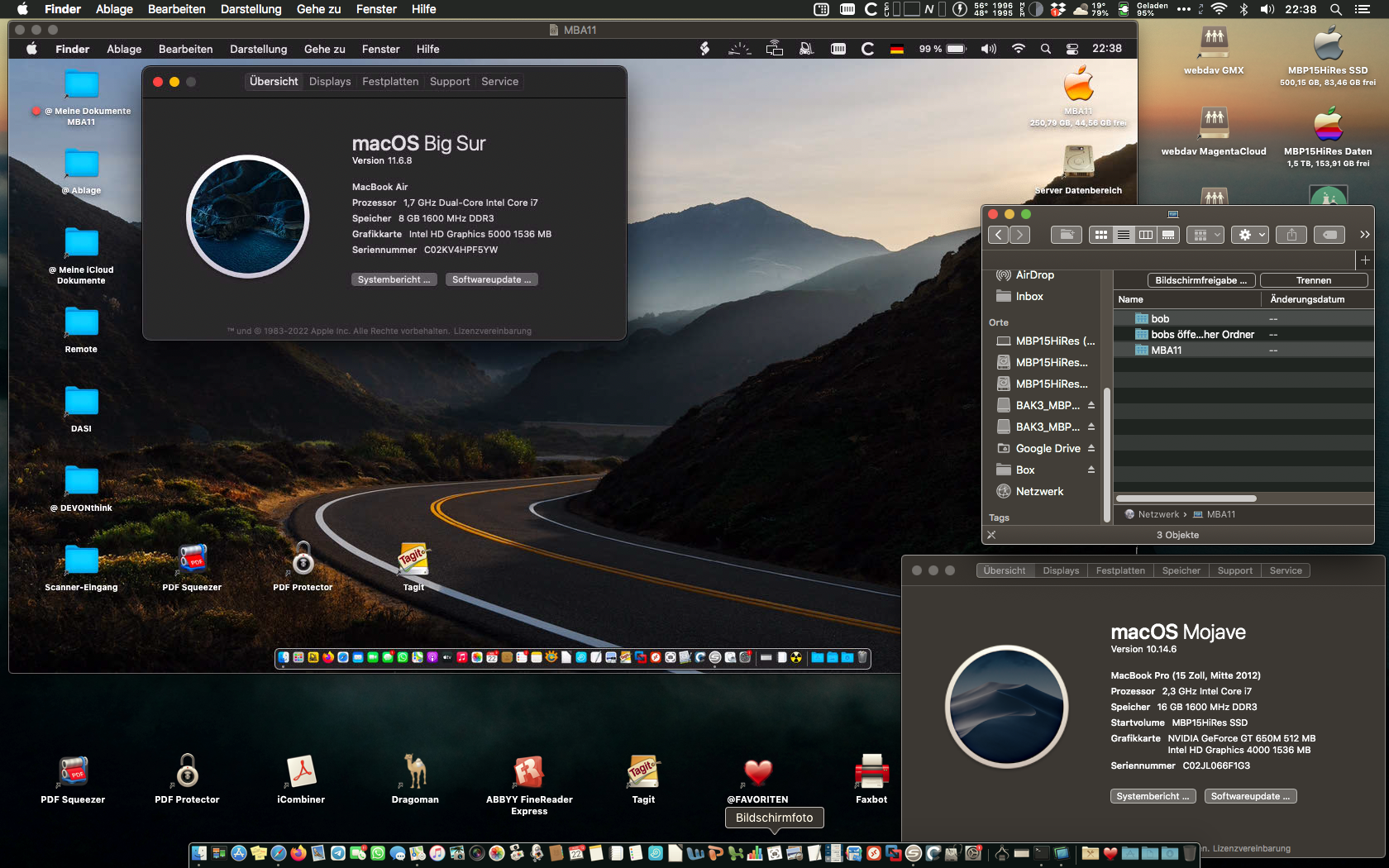1389x868 pixels.
Task: Select the 'bobs öffe...her Ordner' row
Action: [x=1243, y=334]
